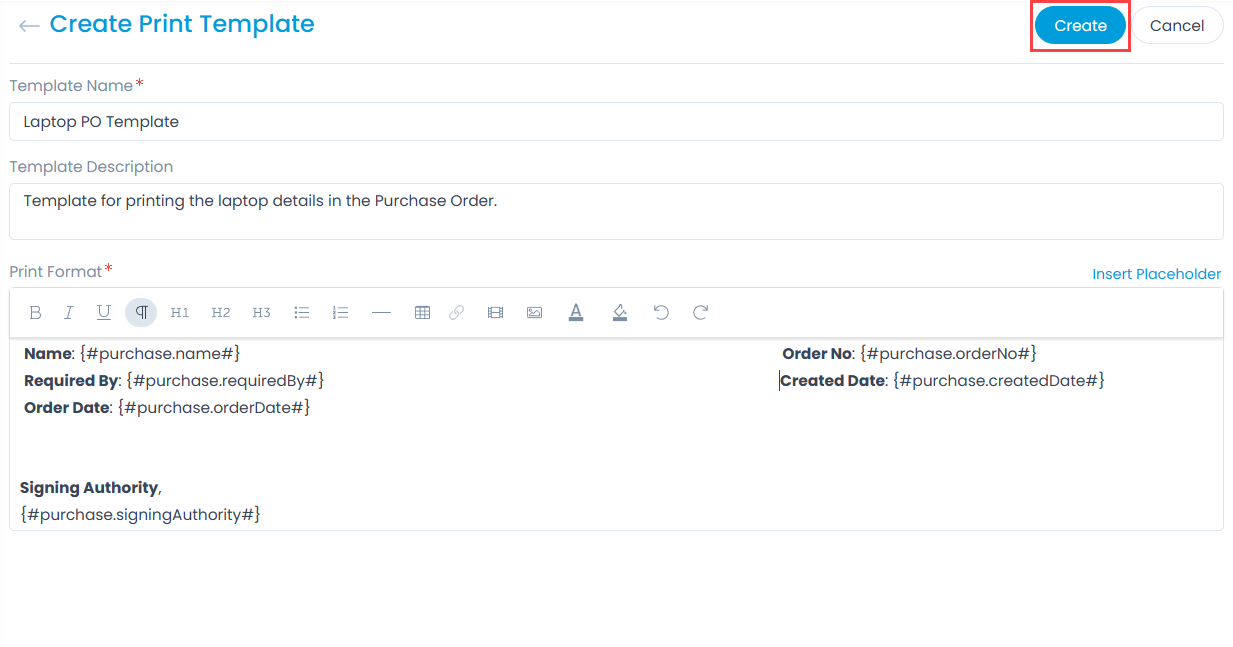Toggle underline formatting
This screenshot has width=1233, height=647.
click(x=104, y=313)
